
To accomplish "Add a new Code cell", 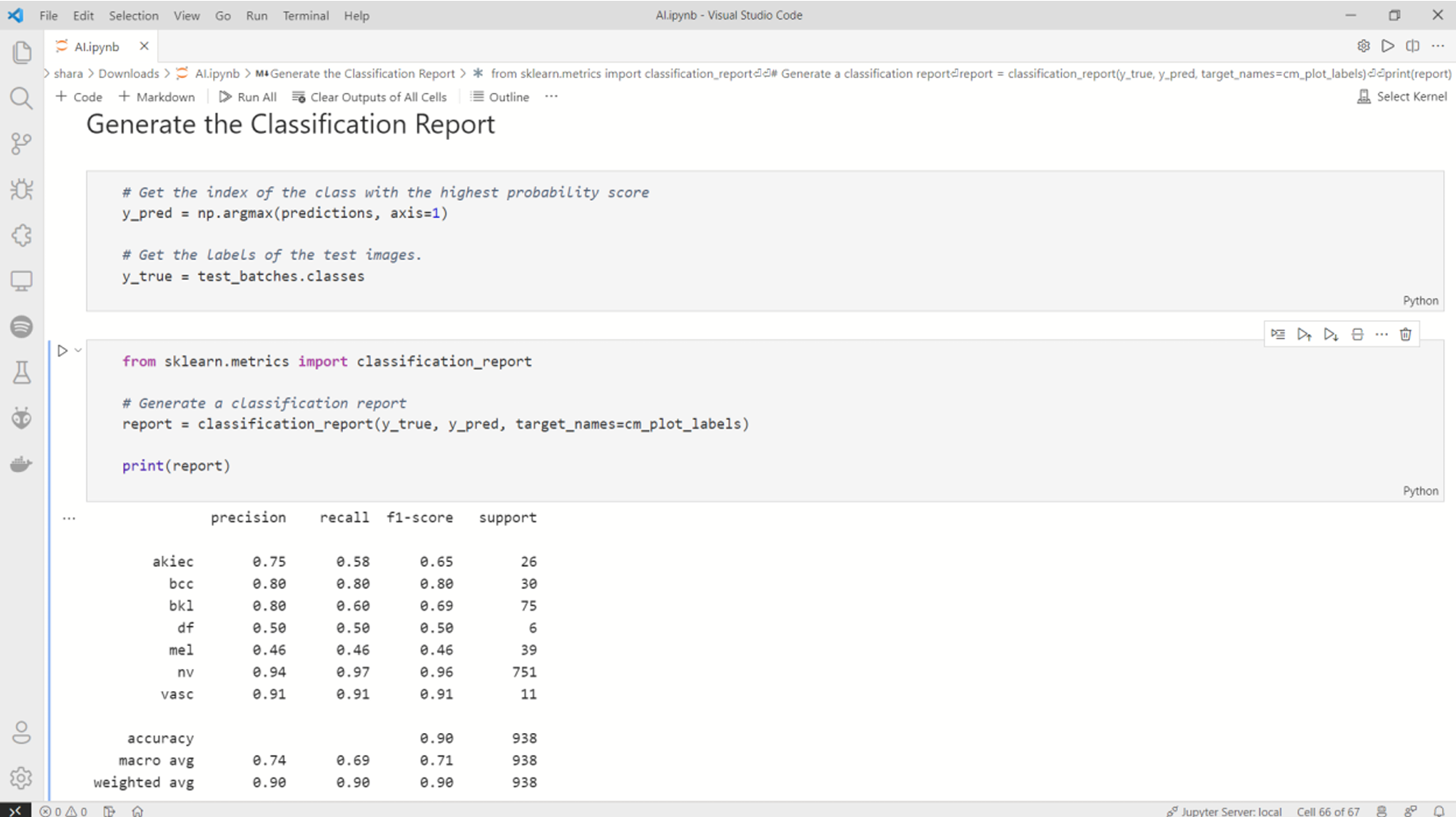I will (79, 96).
